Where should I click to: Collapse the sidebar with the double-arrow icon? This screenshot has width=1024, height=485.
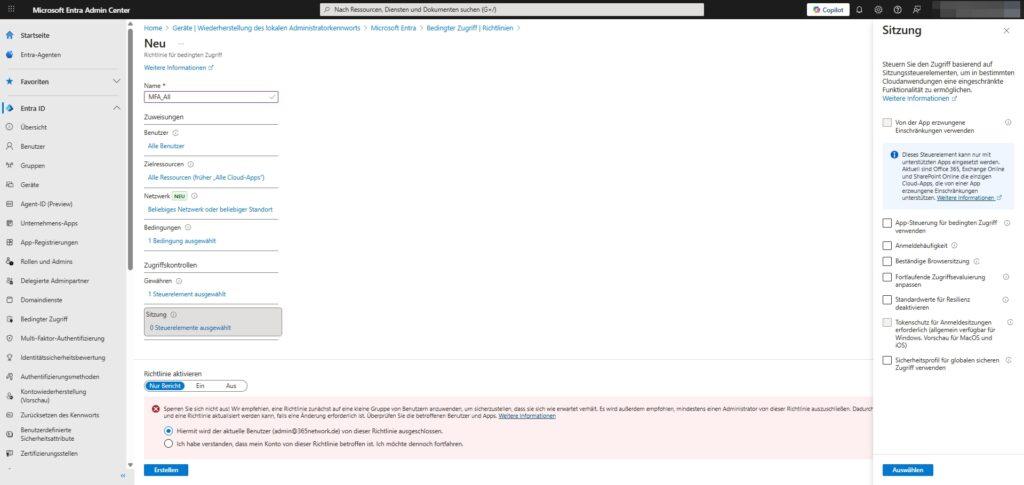point(123,475)
